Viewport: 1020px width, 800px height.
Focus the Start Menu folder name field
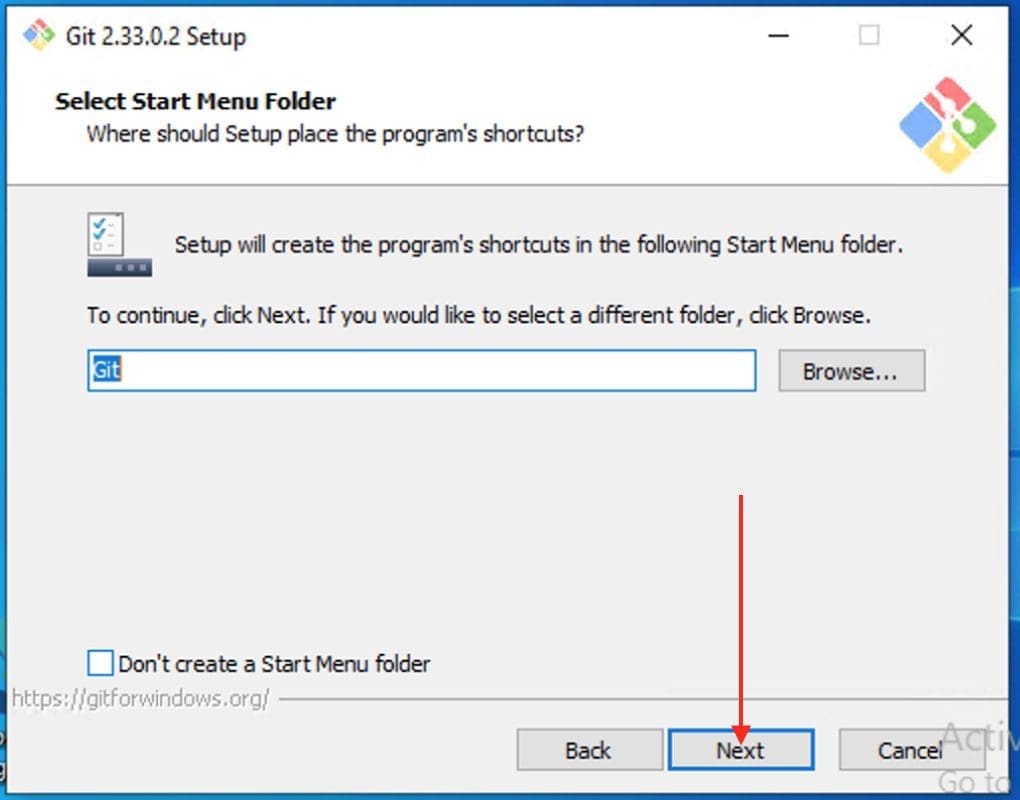[422, 371]
